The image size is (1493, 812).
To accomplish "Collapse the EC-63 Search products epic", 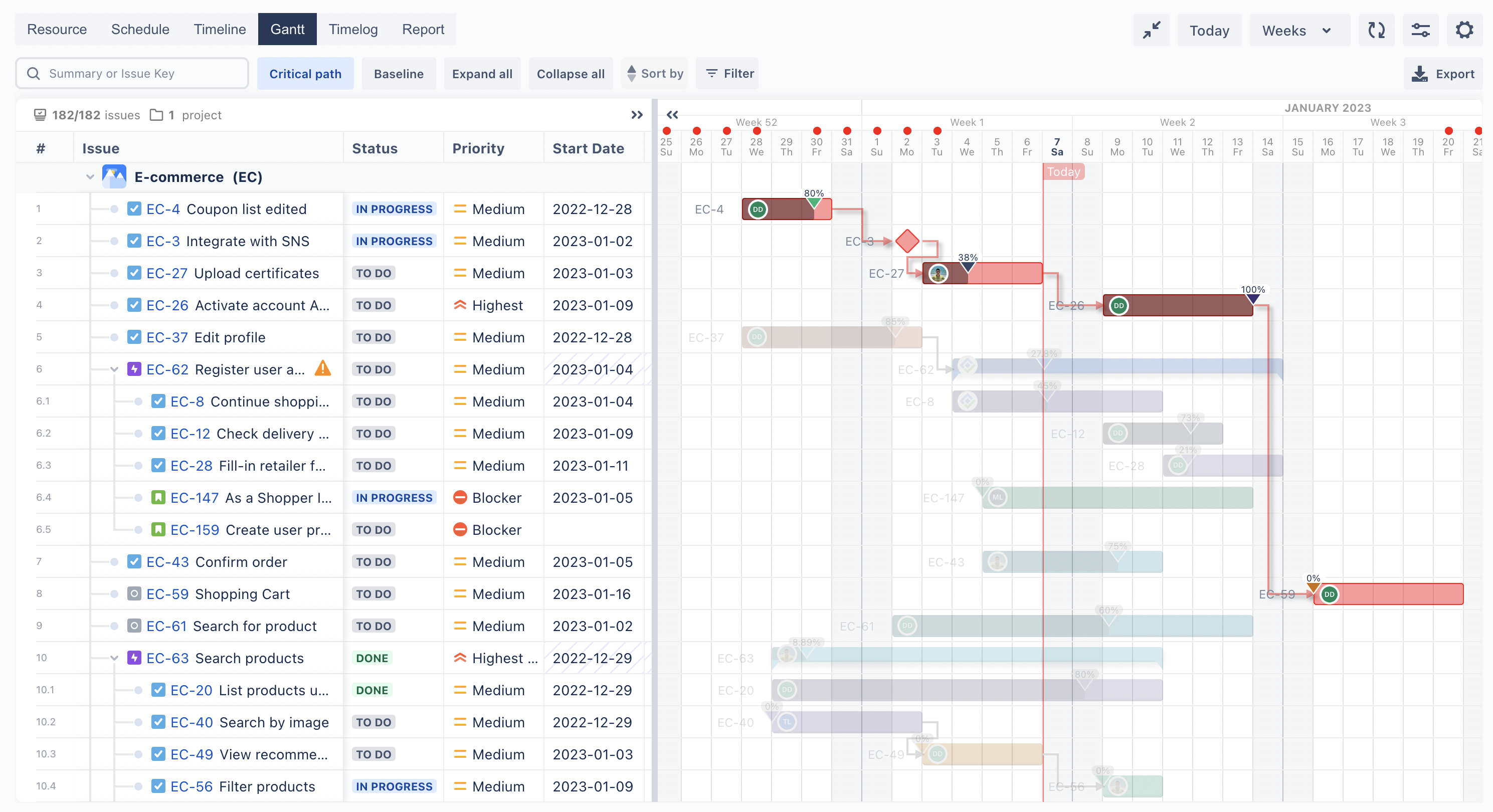I will [114, 658].
